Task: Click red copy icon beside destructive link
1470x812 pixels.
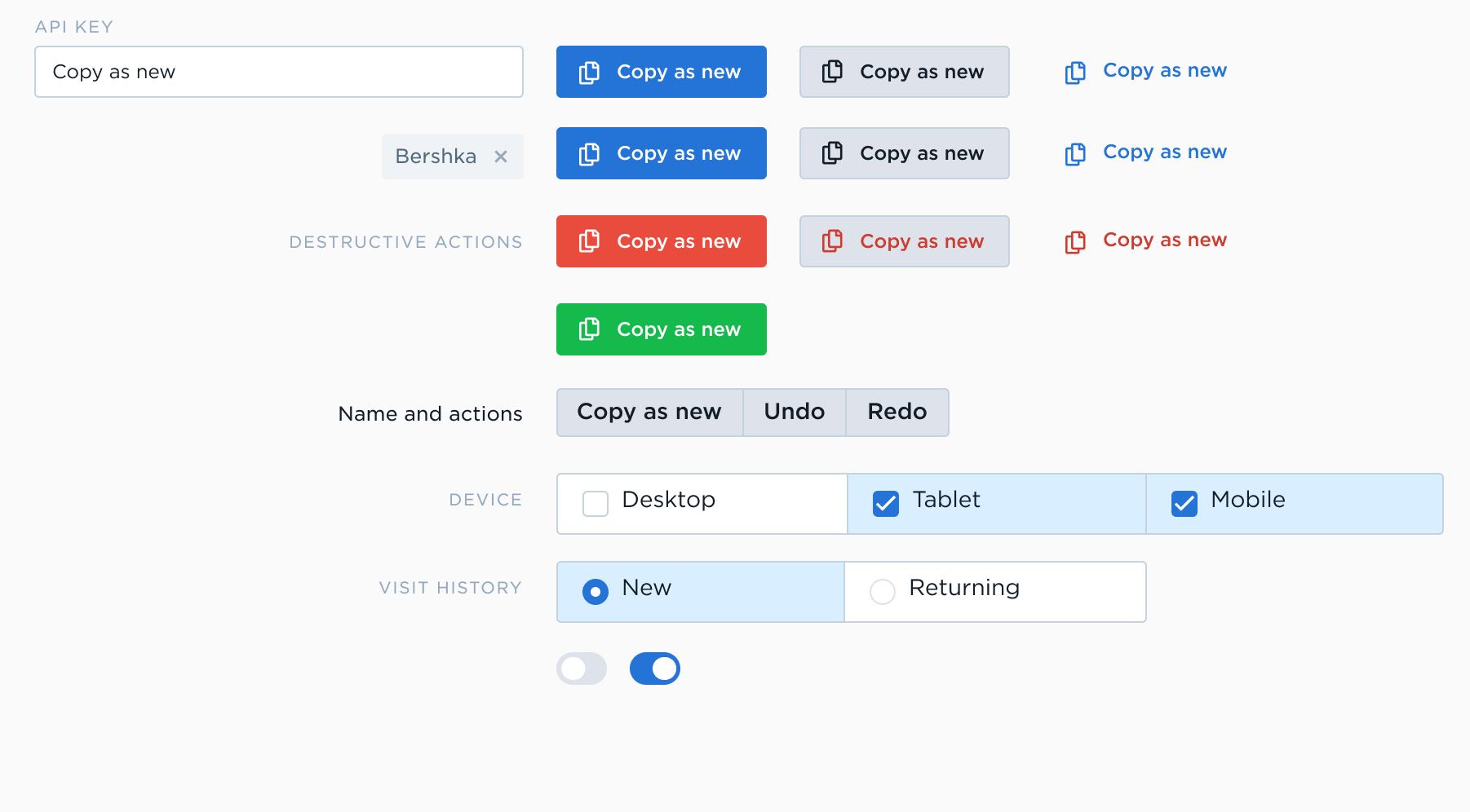Action: pos(1075,242)
